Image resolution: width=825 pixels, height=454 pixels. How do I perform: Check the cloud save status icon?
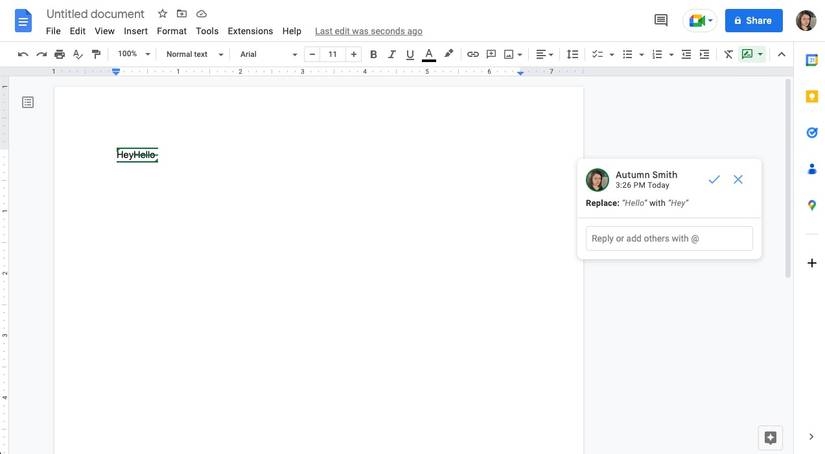tap(202, 14)
